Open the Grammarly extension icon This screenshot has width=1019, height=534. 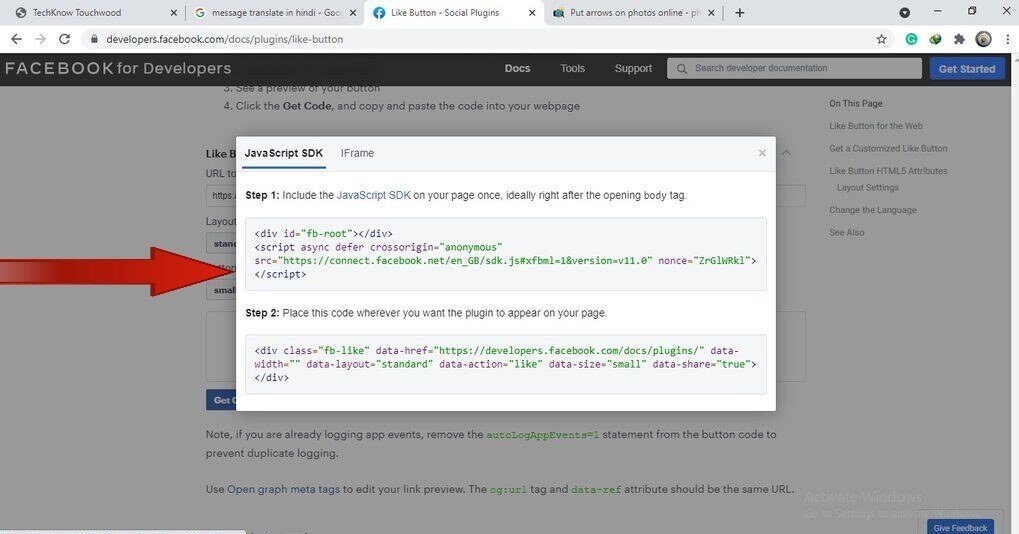[x=911, y=39]
